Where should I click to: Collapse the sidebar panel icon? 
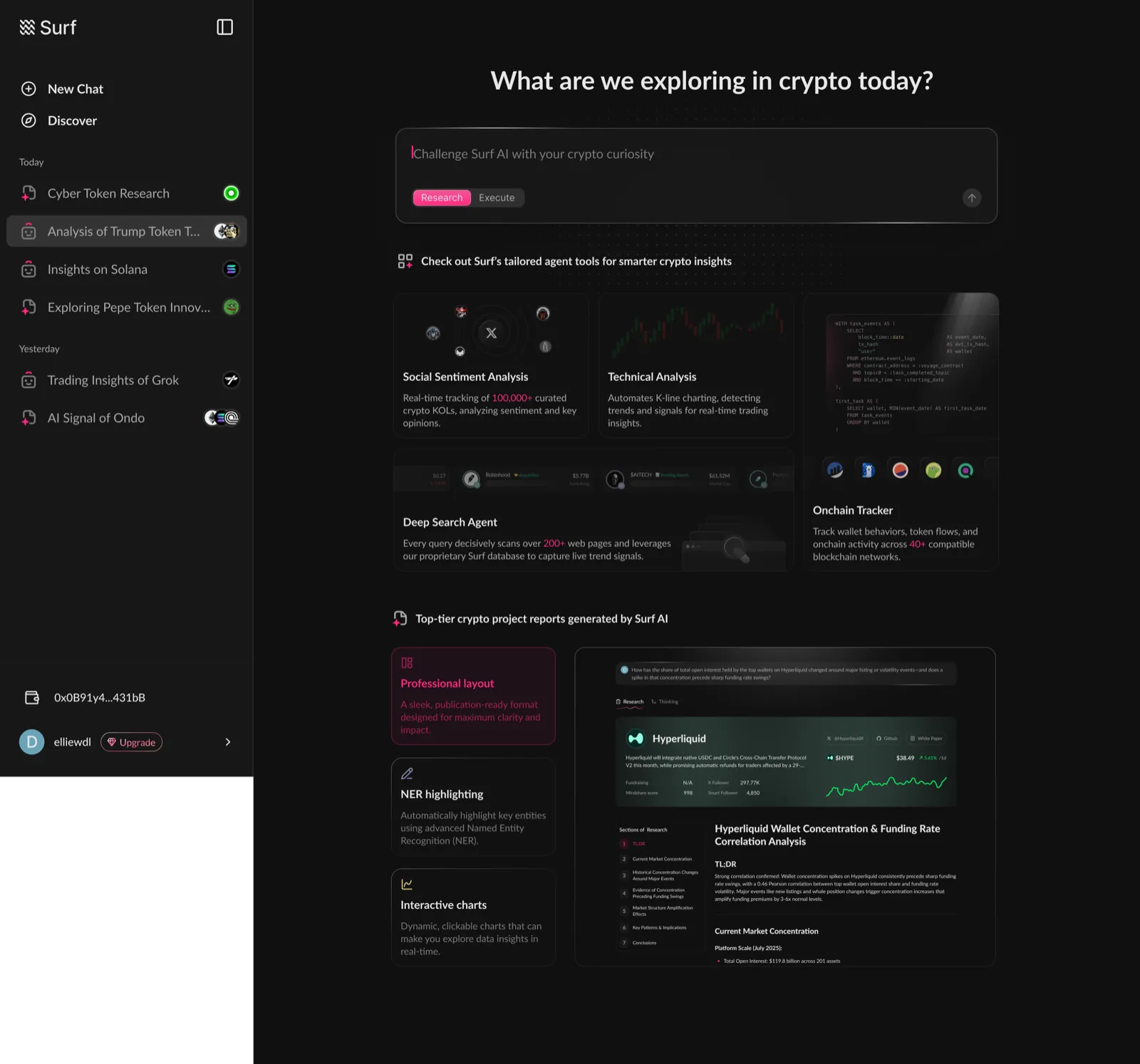[224, 27]
